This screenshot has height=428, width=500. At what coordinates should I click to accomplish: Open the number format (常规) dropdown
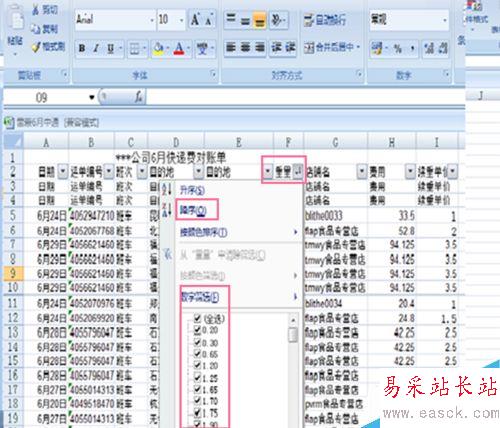pos(445,20)
